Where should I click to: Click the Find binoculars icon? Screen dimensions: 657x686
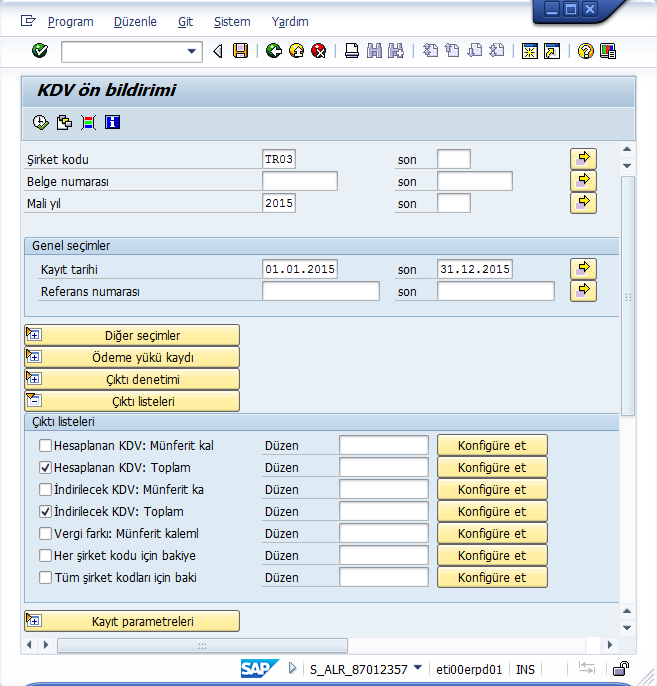coord(374,51)
